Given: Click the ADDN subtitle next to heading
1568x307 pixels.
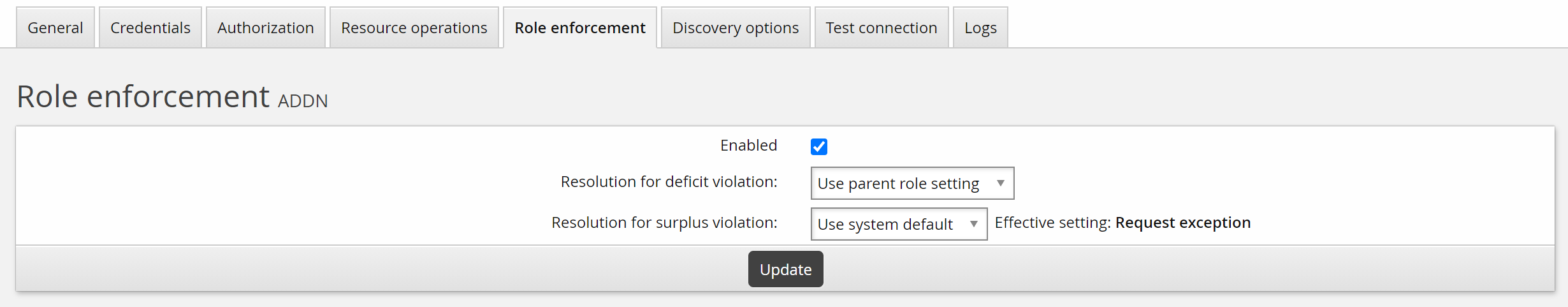Looking at the screenshot, I should (303, 101).
